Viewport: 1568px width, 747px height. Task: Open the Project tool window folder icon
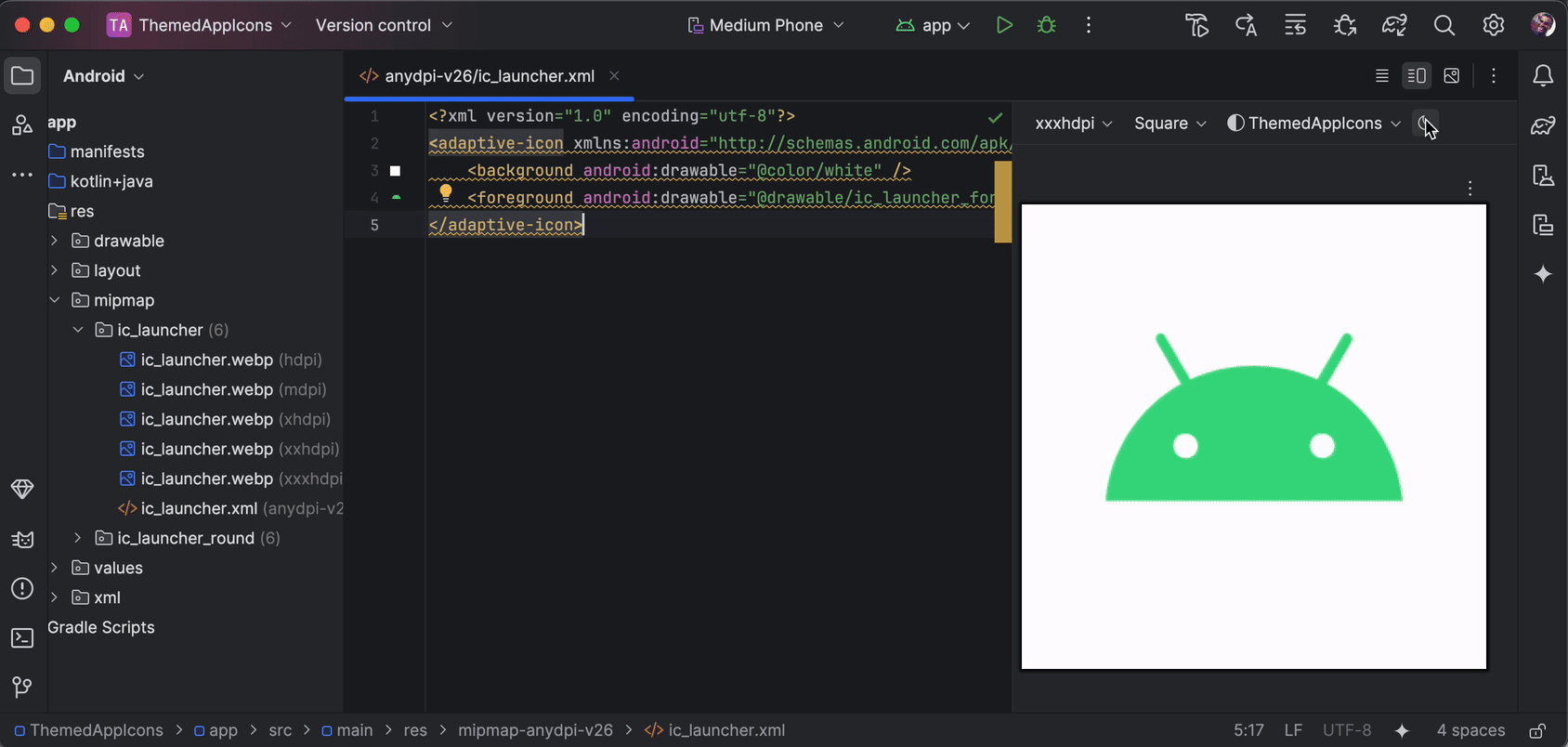22,76
